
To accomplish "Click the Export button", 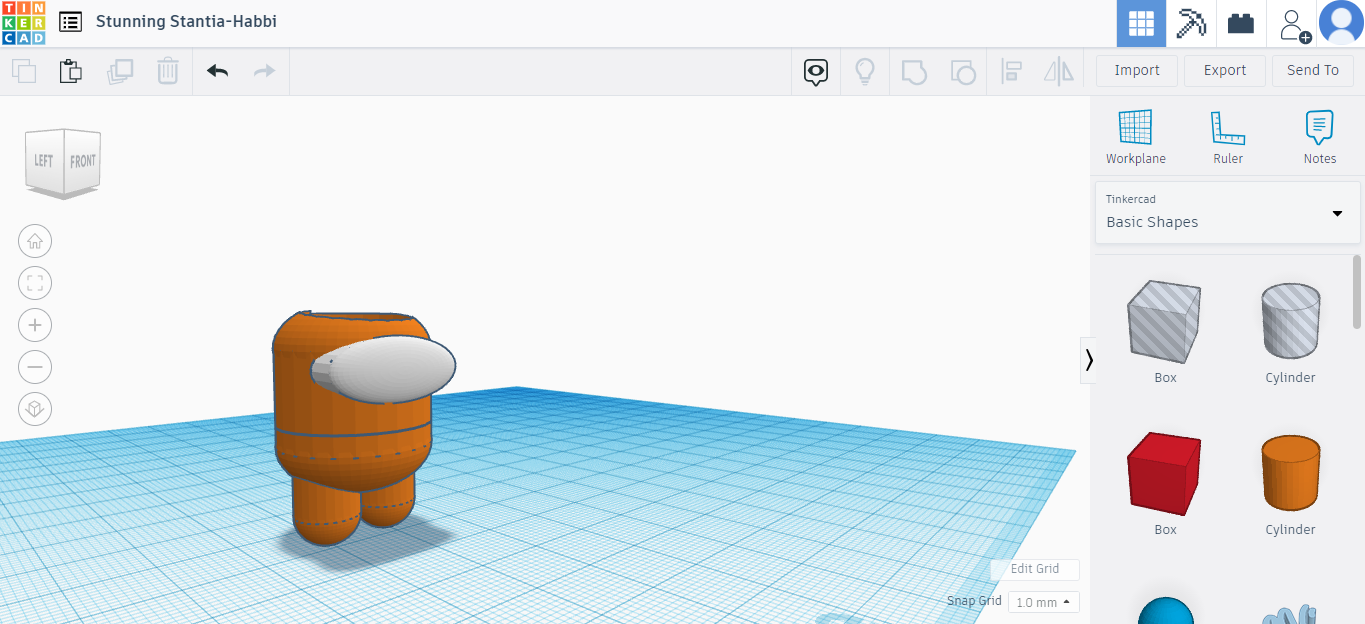I will (x=1225, y=70).
